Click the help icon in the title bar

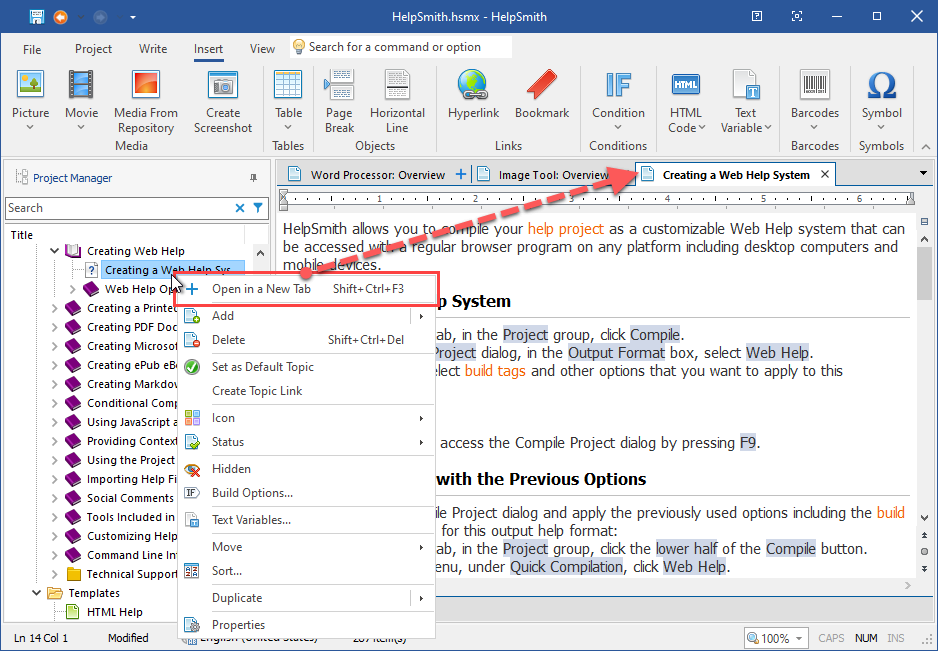tap(757, 16)
